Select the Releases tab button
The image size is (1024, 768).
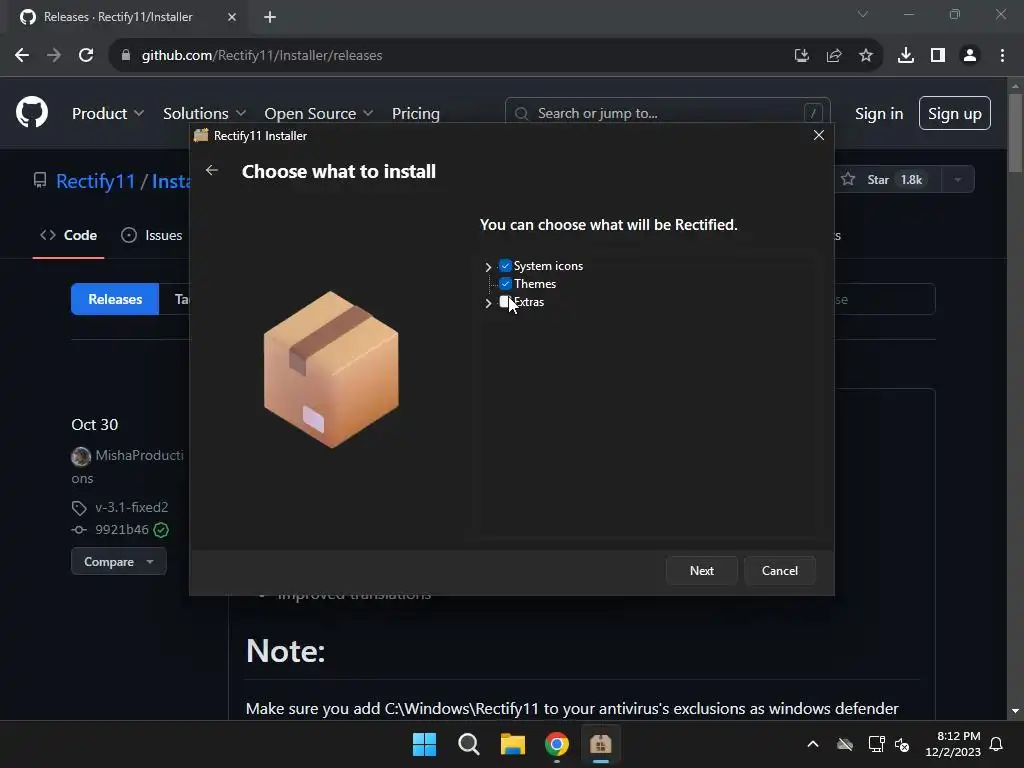click(115, 299)
